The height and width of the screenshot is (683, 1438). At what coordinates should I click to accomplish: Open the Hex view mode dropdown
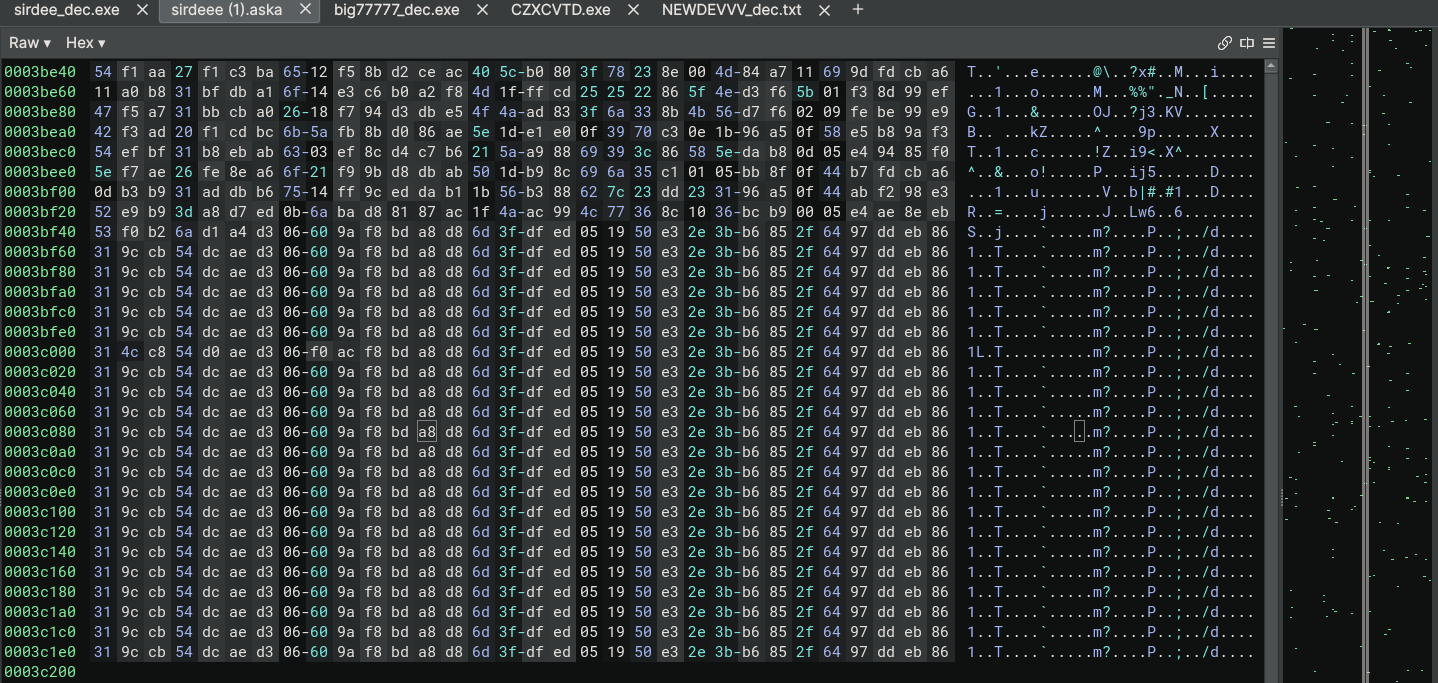pyautogui.click(x=86, y=43)
